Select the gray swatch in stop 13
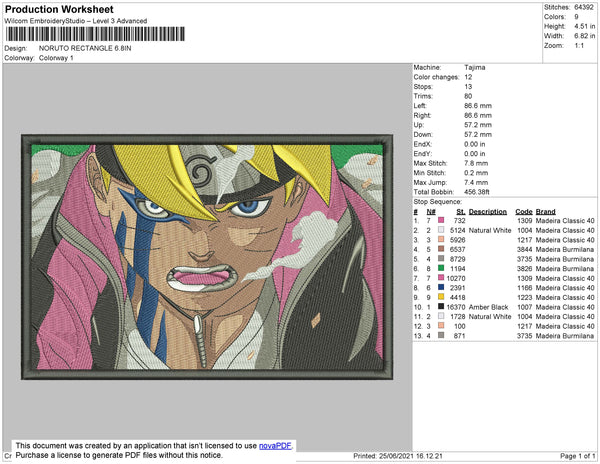The width and height of the screenshot is (600, 464). 441,335
